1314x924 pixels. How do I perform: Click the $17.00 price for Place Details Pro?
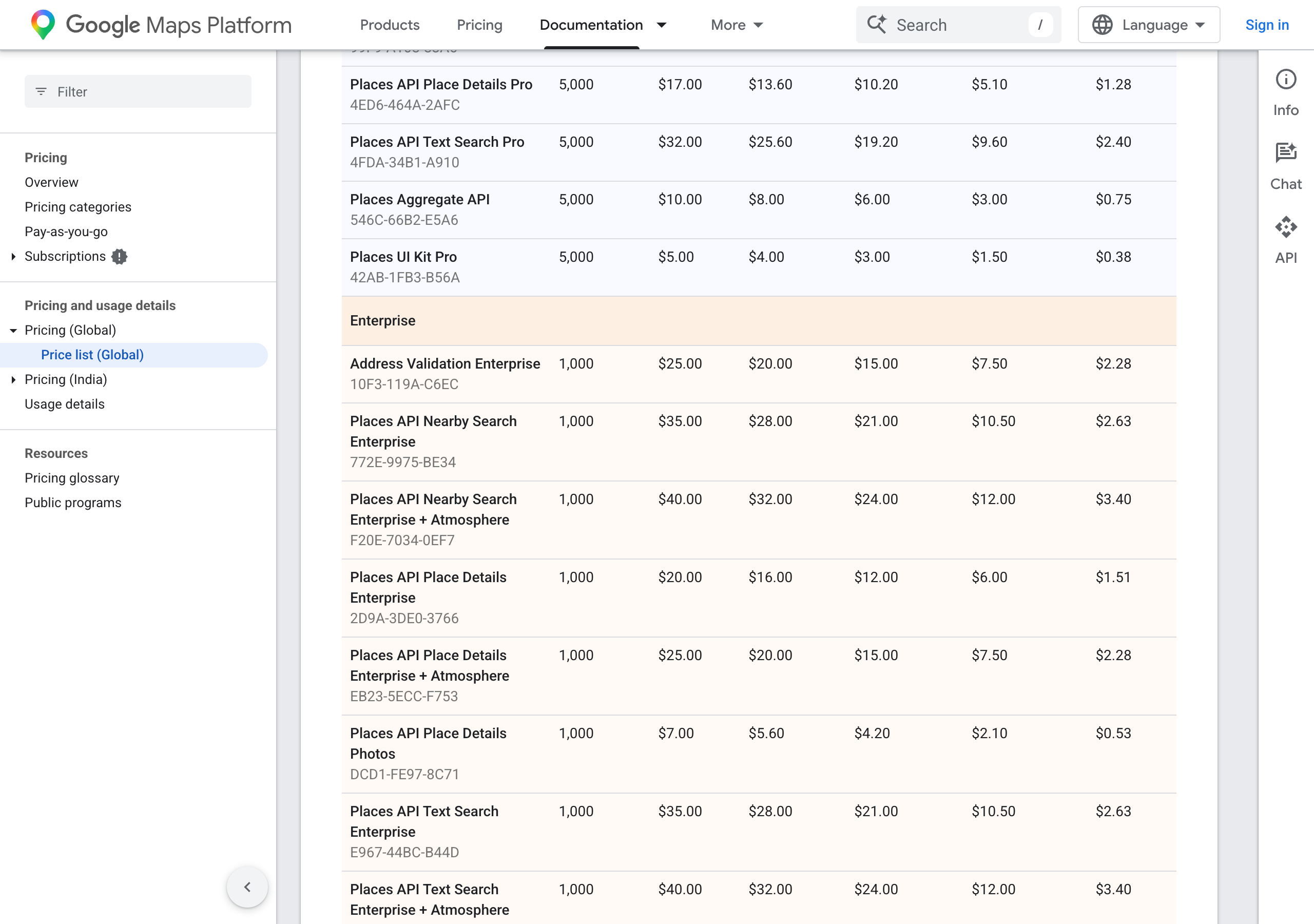[680, 85]
